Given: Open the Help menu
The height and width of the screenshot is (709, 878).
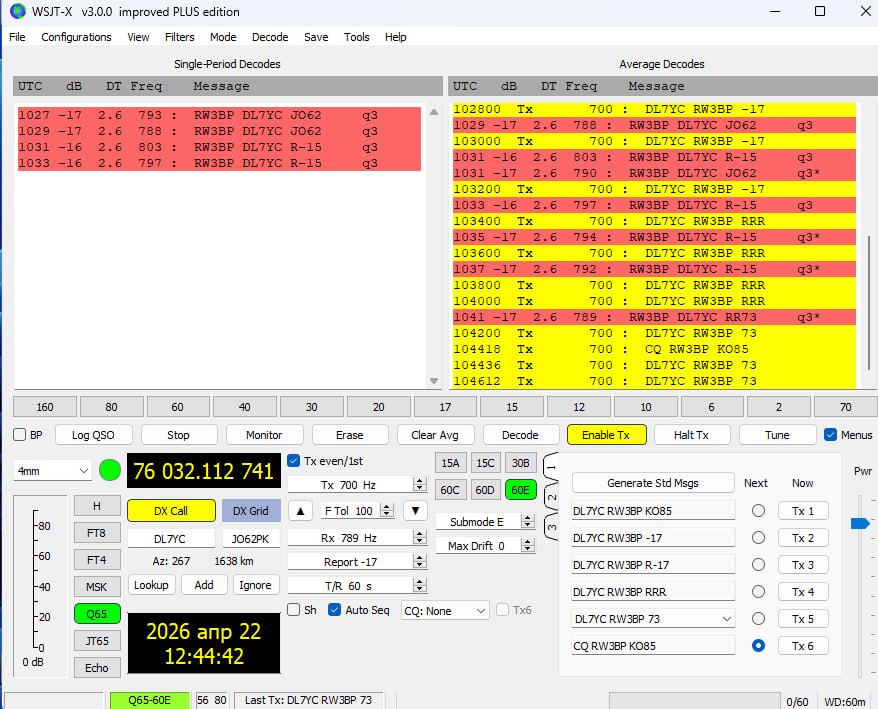Looking at the screenshot, I should 395,37.
